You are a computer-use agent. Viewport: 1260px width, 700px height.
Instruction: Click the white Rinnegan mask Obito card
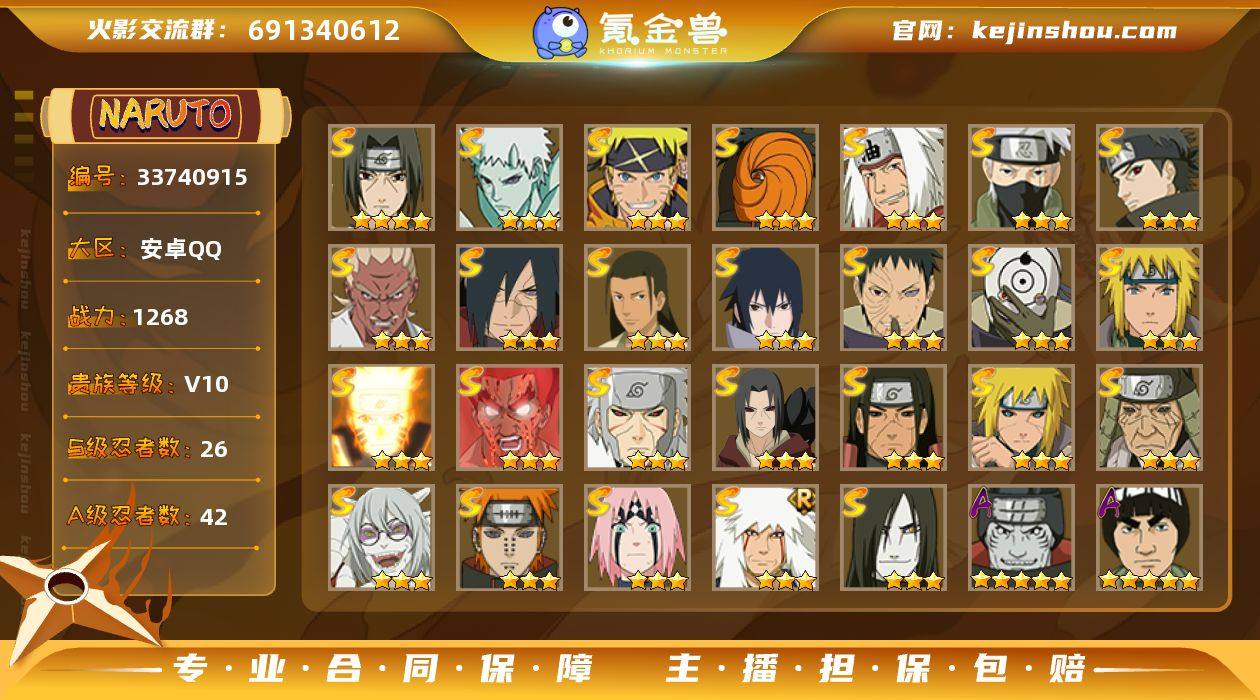1021,298
